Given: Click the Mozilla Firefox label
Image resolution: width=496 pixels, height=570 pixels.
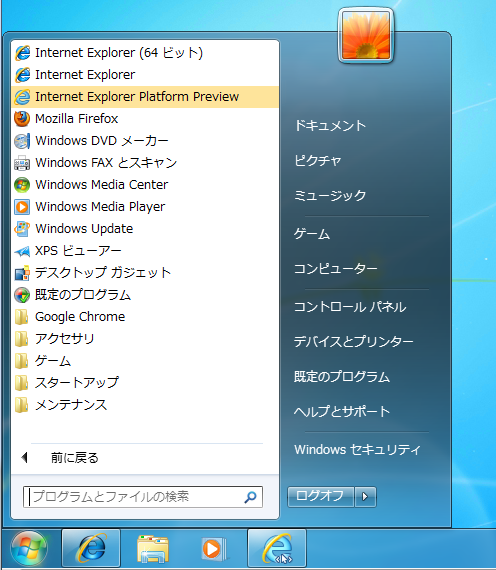Looking at the screenshot, I should (76, 119).
